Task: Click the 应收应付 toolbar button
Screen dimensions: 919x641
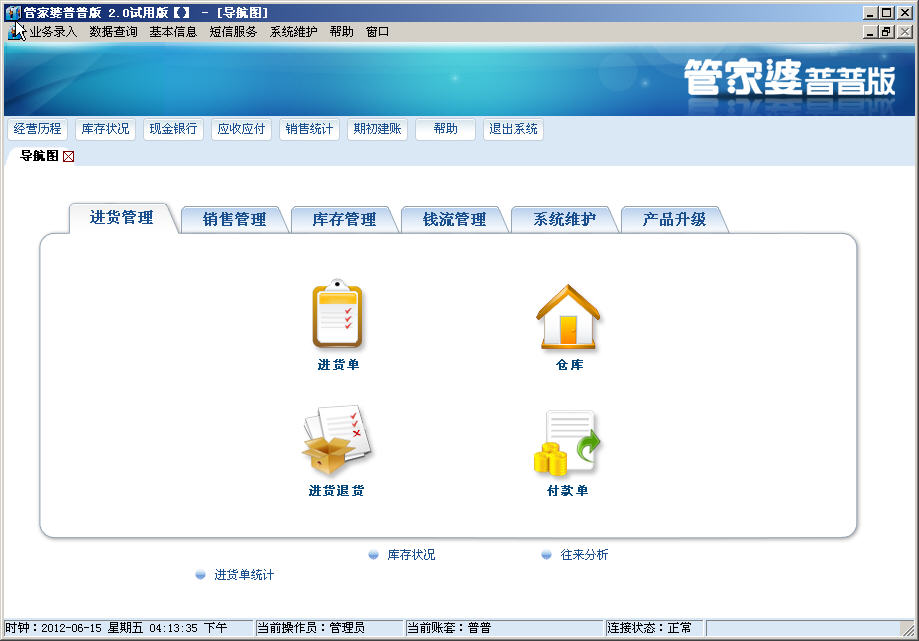Action: pyautogui.click(x=241, y=129)
